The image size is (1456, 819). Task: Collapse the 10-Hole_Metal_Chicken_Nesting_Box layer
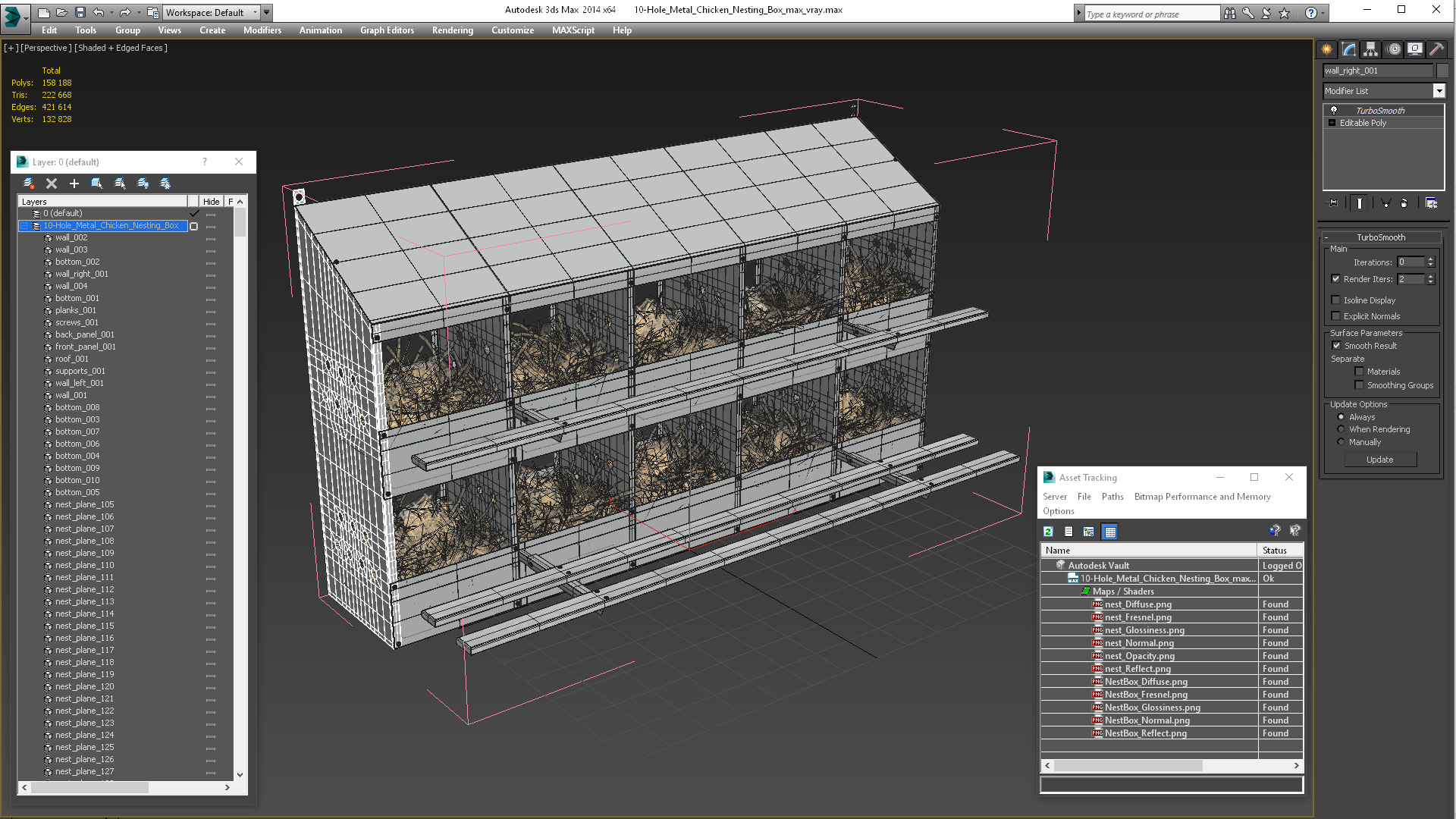point(24,226)
